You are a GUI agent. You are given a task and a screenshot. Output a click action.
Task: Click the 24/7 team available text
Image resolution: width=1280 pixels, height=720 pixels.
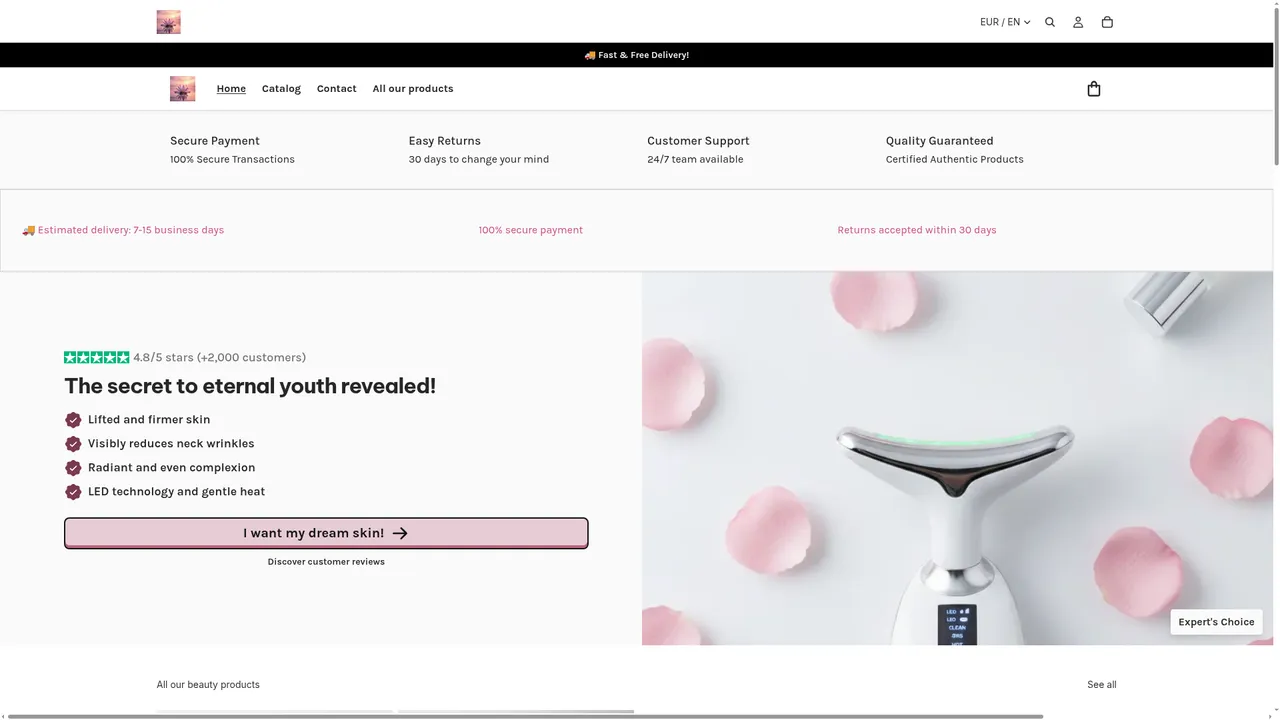click(695, 159)
